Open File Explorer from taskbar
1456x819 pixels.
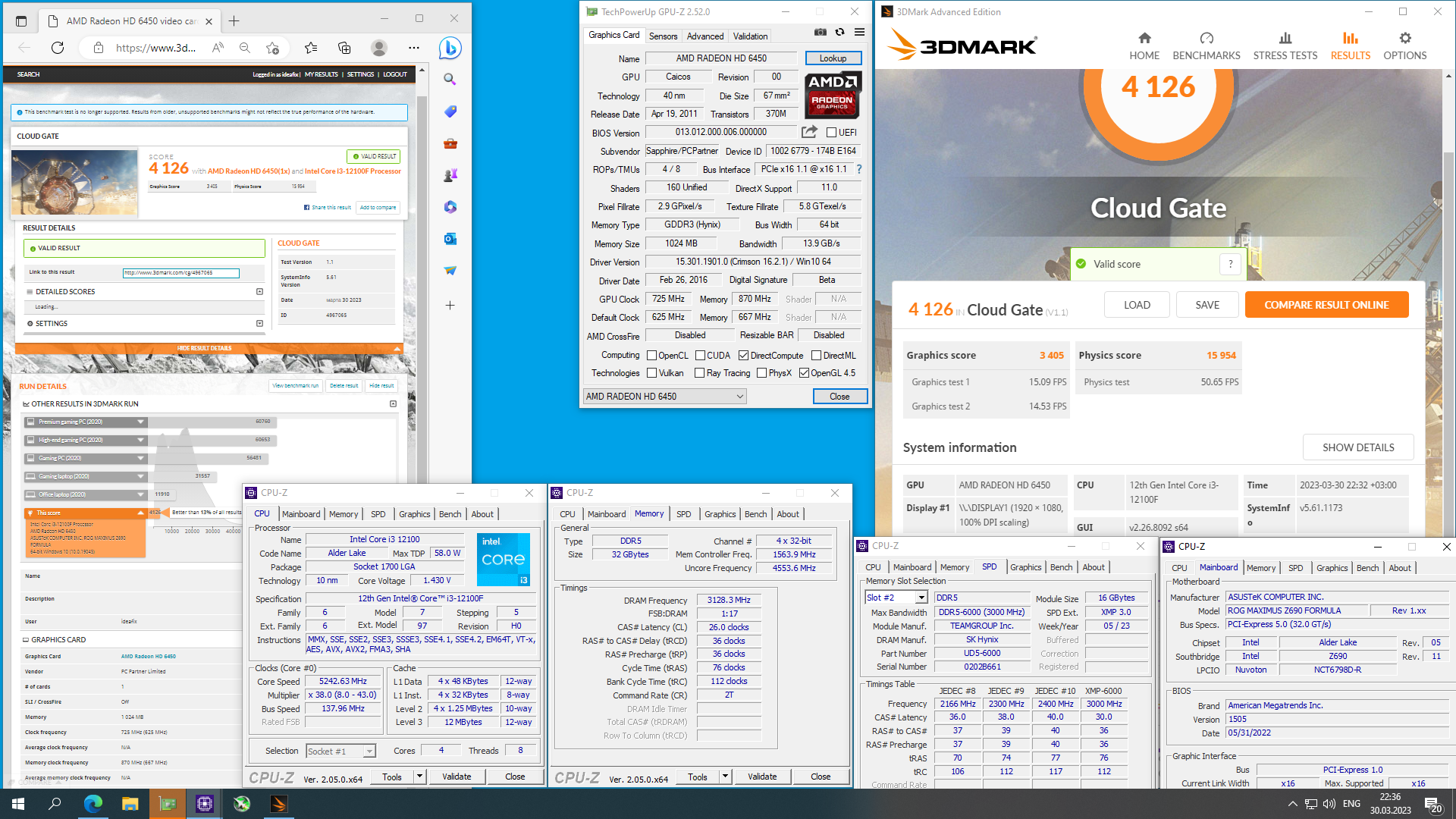pos(130,804)
